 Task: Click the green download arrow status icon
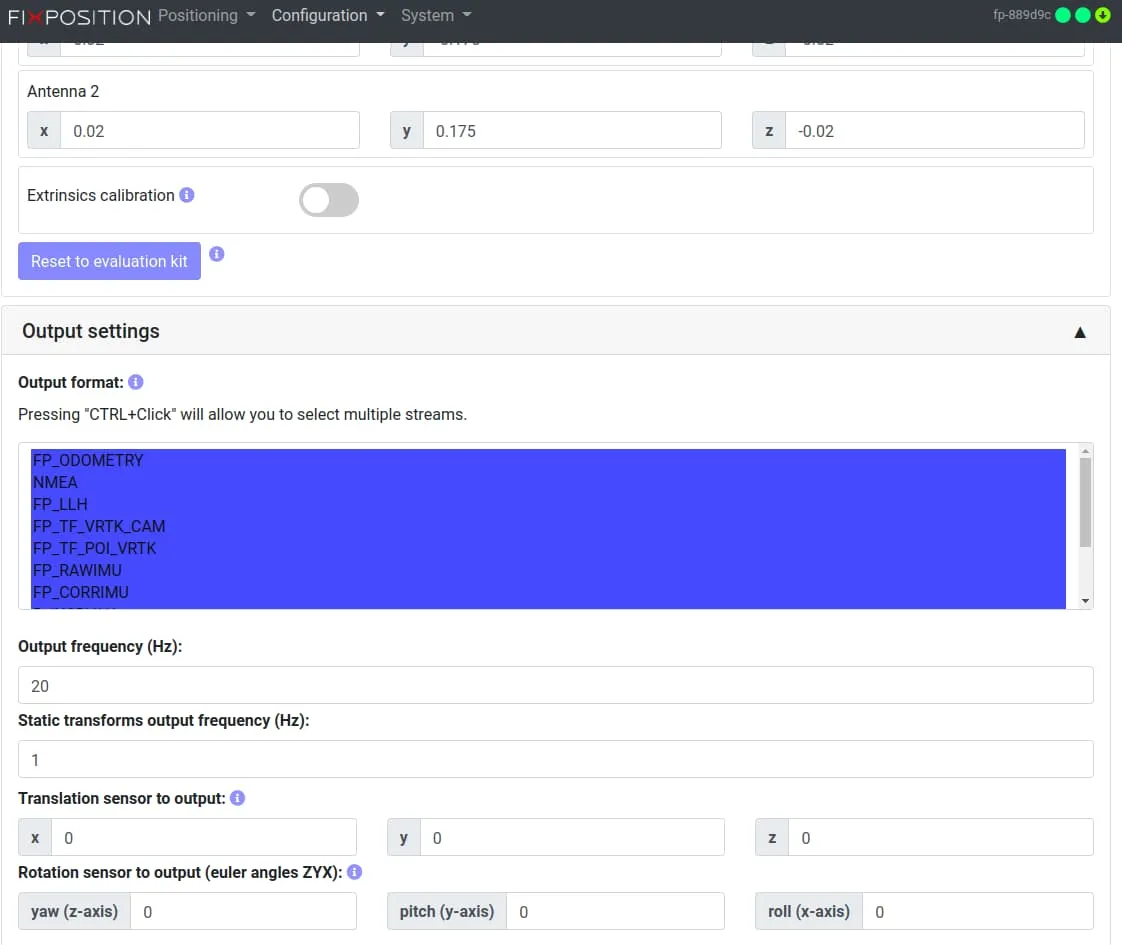(x=1102, y=15)
